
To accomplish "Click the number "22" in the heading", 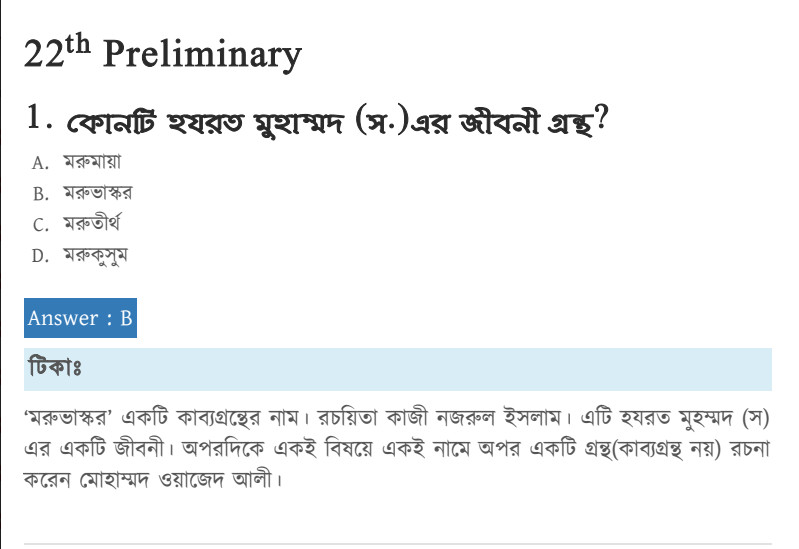I will click(45, 55).
